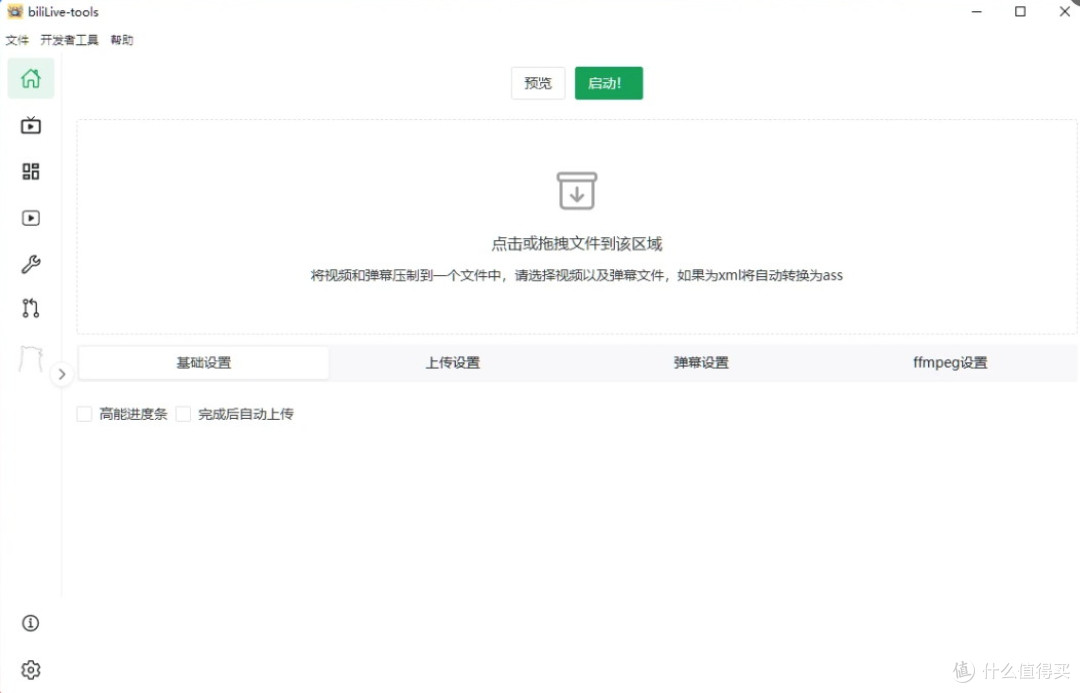Open the 文件 menu
This screenshot has width=1080, height=693.
point(16,40)
